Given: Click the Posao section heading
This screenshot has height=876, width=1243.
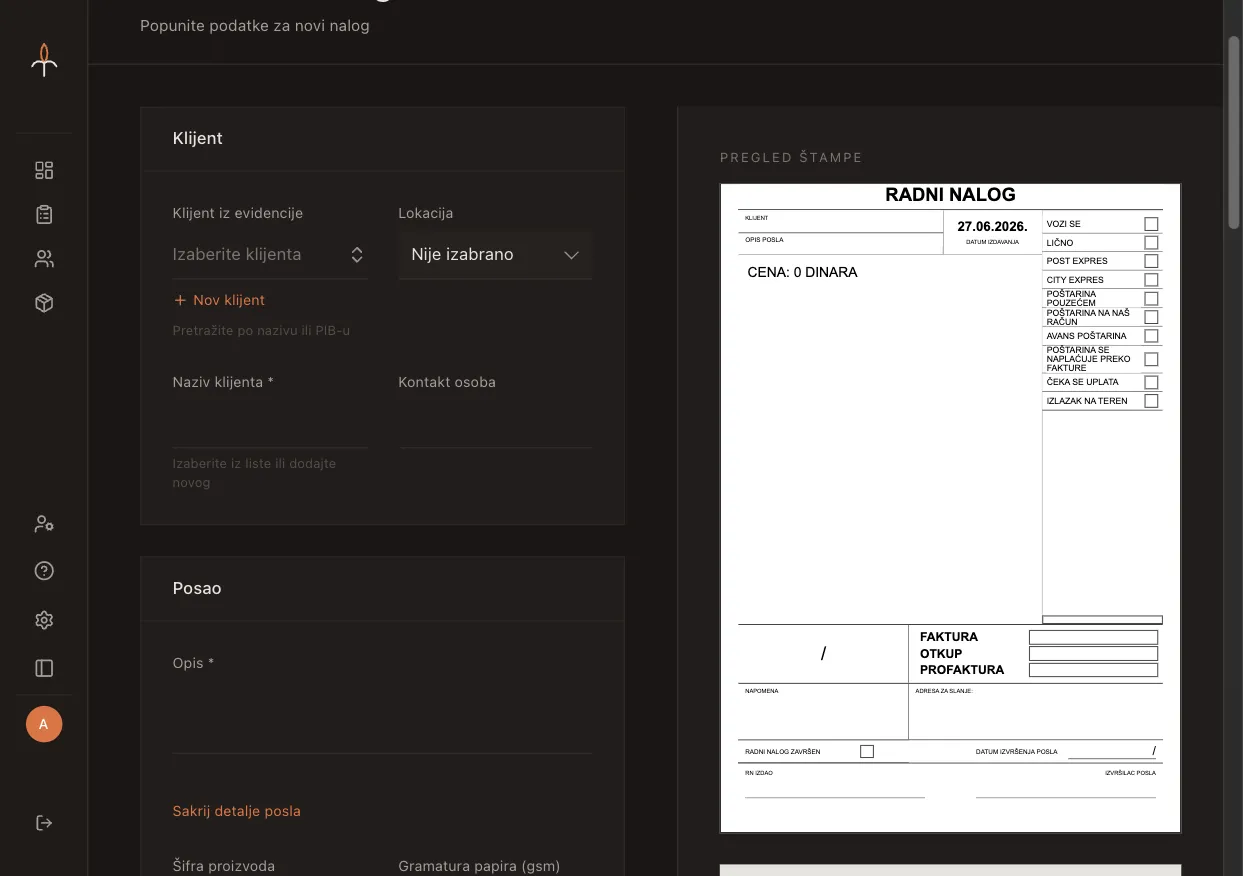Looking at the screenshot, I should pos(197,588).
